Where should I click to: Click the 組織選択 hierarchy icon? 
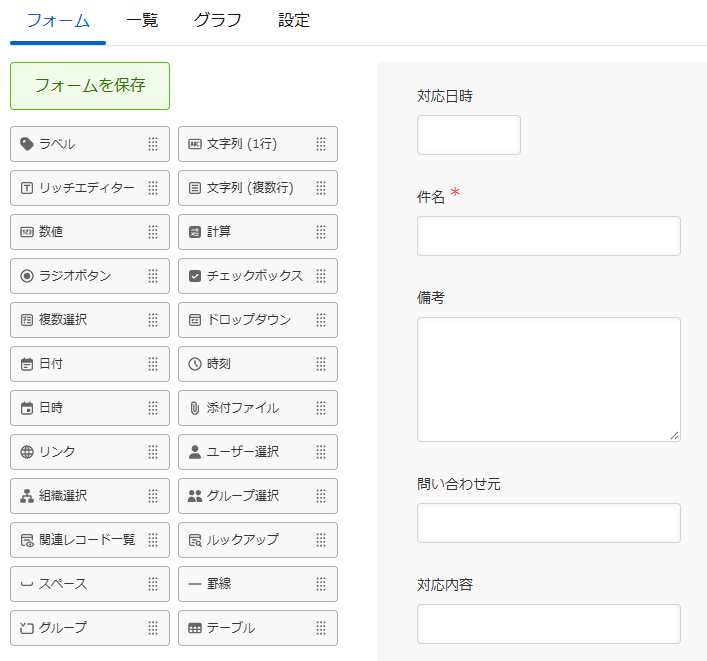[x=27, y=496]
